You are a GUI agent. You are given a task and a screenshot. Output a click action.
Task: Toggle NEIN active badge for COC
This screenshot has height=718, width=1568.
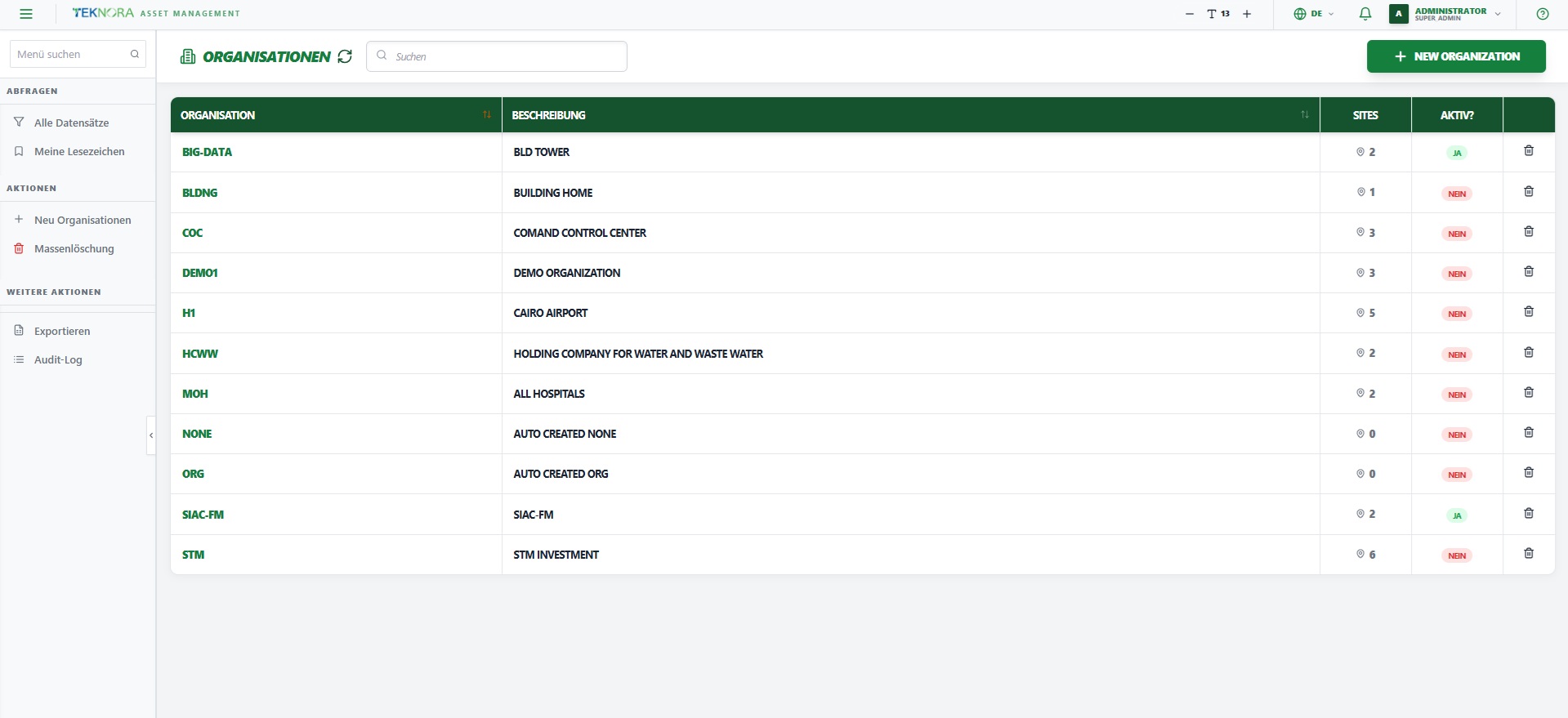point(1457,234)
